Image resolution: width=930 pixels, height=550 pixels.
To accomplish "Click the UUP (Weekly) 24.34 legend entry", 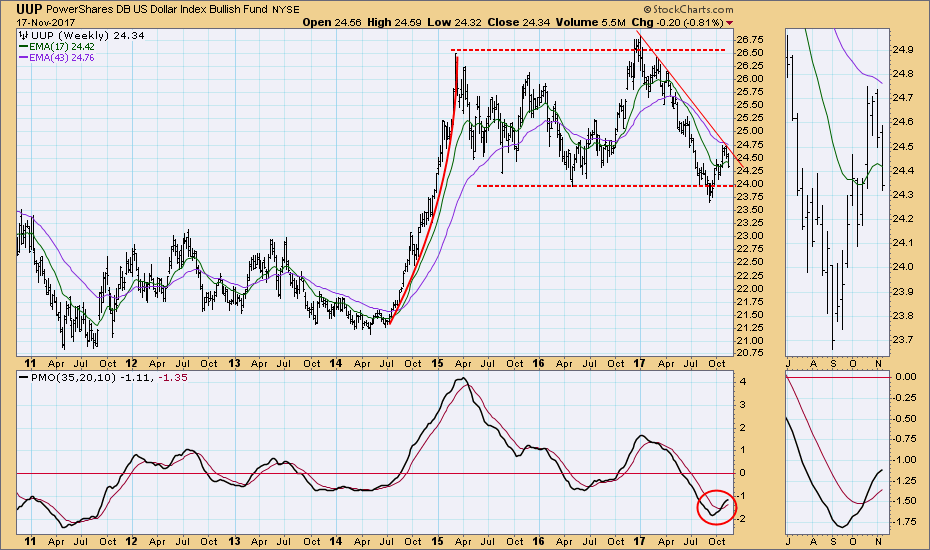I will pos(81,36).
